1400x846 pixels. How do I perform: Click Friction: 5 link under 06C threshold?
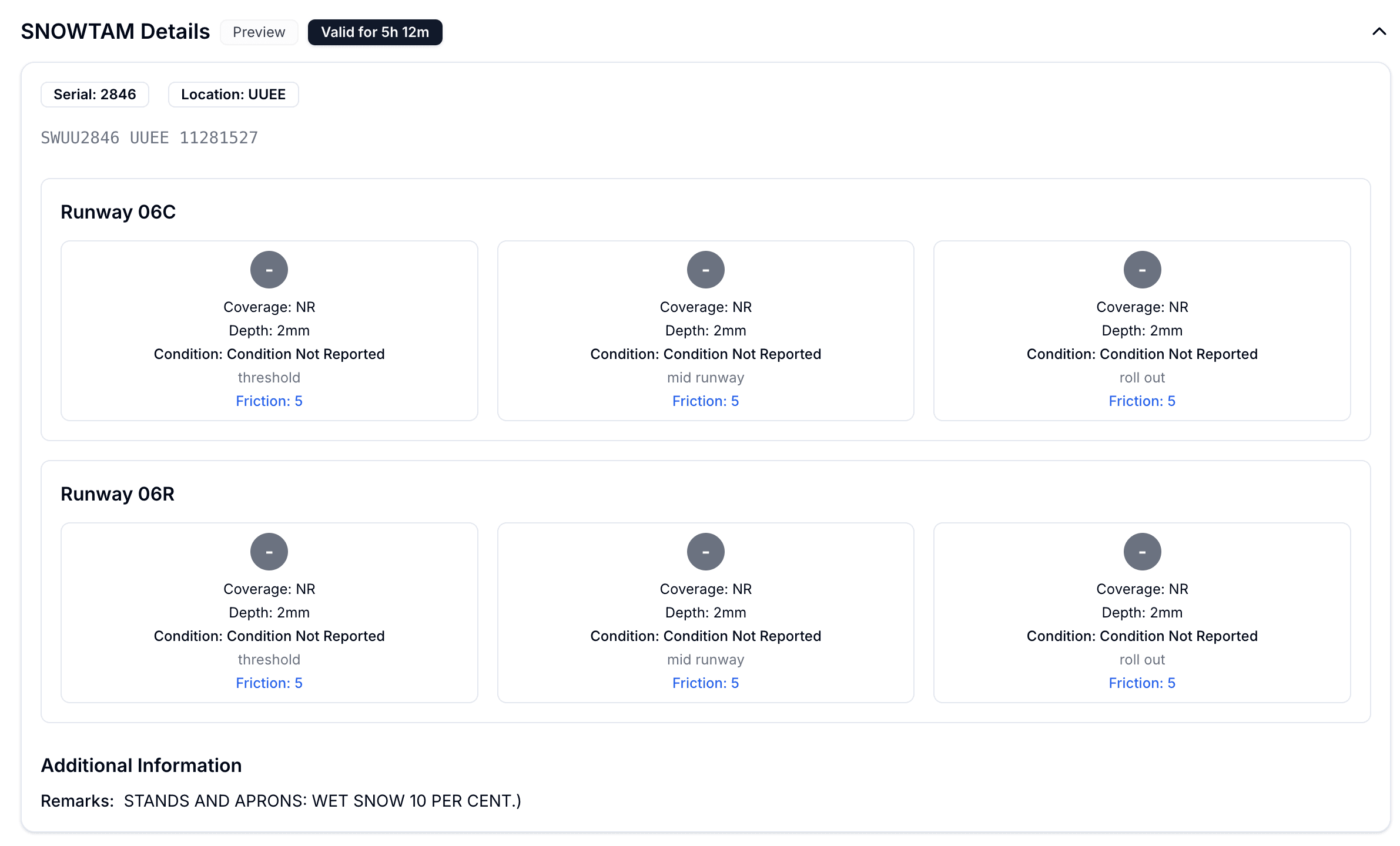tap(269, 401)
